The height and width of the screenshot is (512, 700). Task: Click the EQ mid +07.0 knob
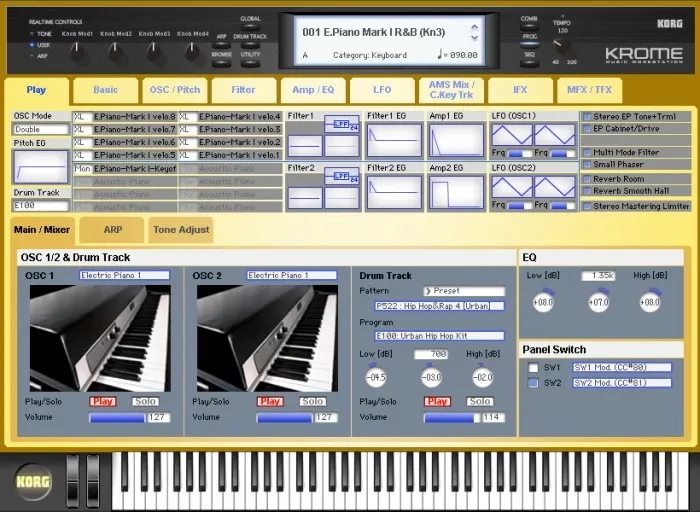coord(598,302)
